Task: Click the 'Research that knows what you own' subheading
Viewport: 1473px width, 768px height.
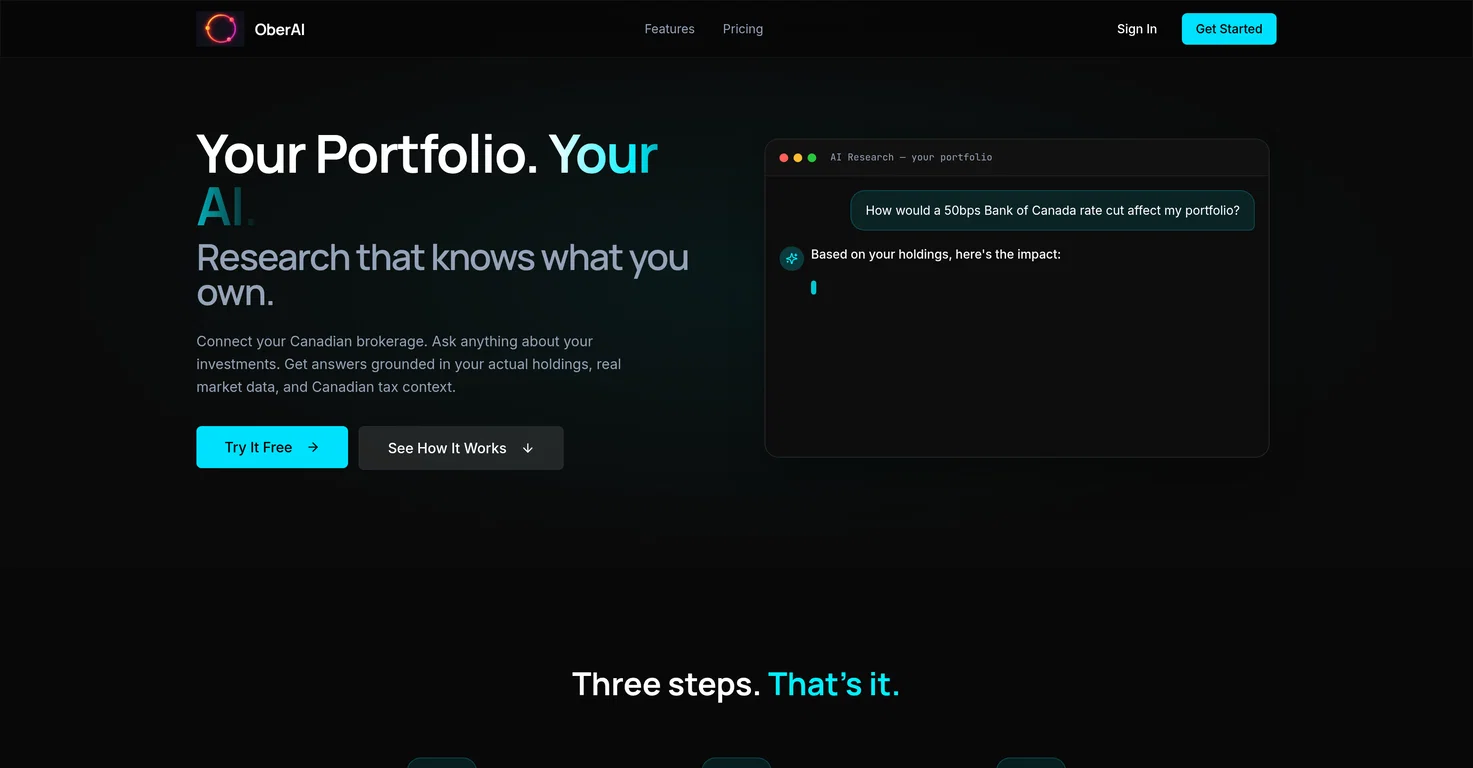Action: pos(443,275)
